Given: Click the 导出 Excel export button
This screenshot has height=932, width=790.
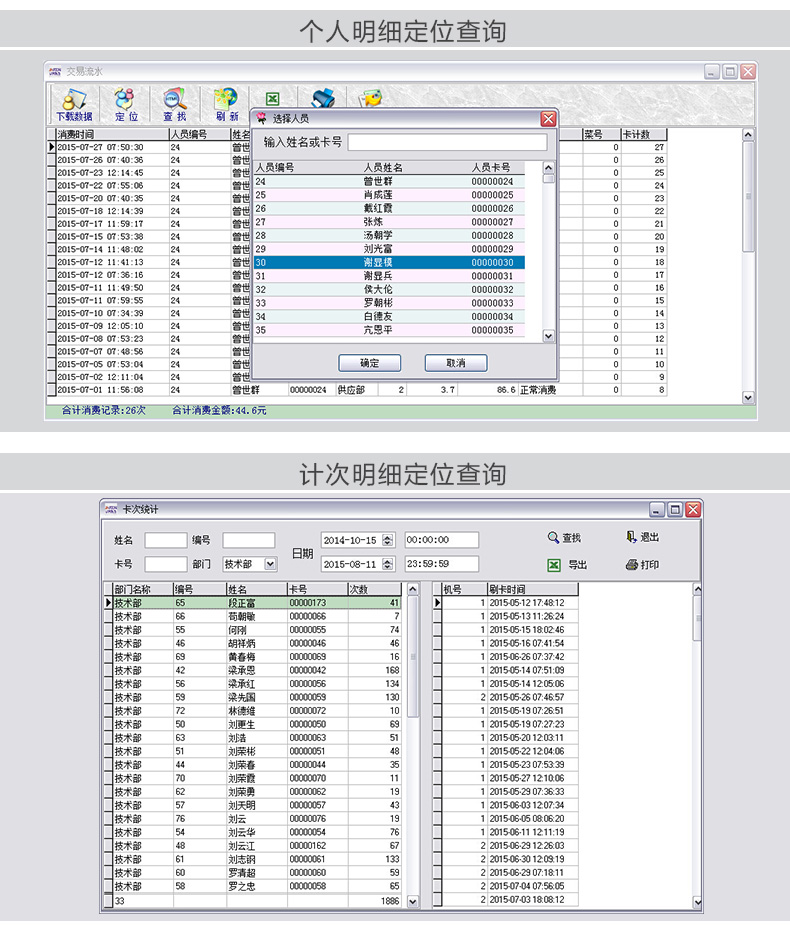Looking at the screenshot, I should (x=566, y=565).
